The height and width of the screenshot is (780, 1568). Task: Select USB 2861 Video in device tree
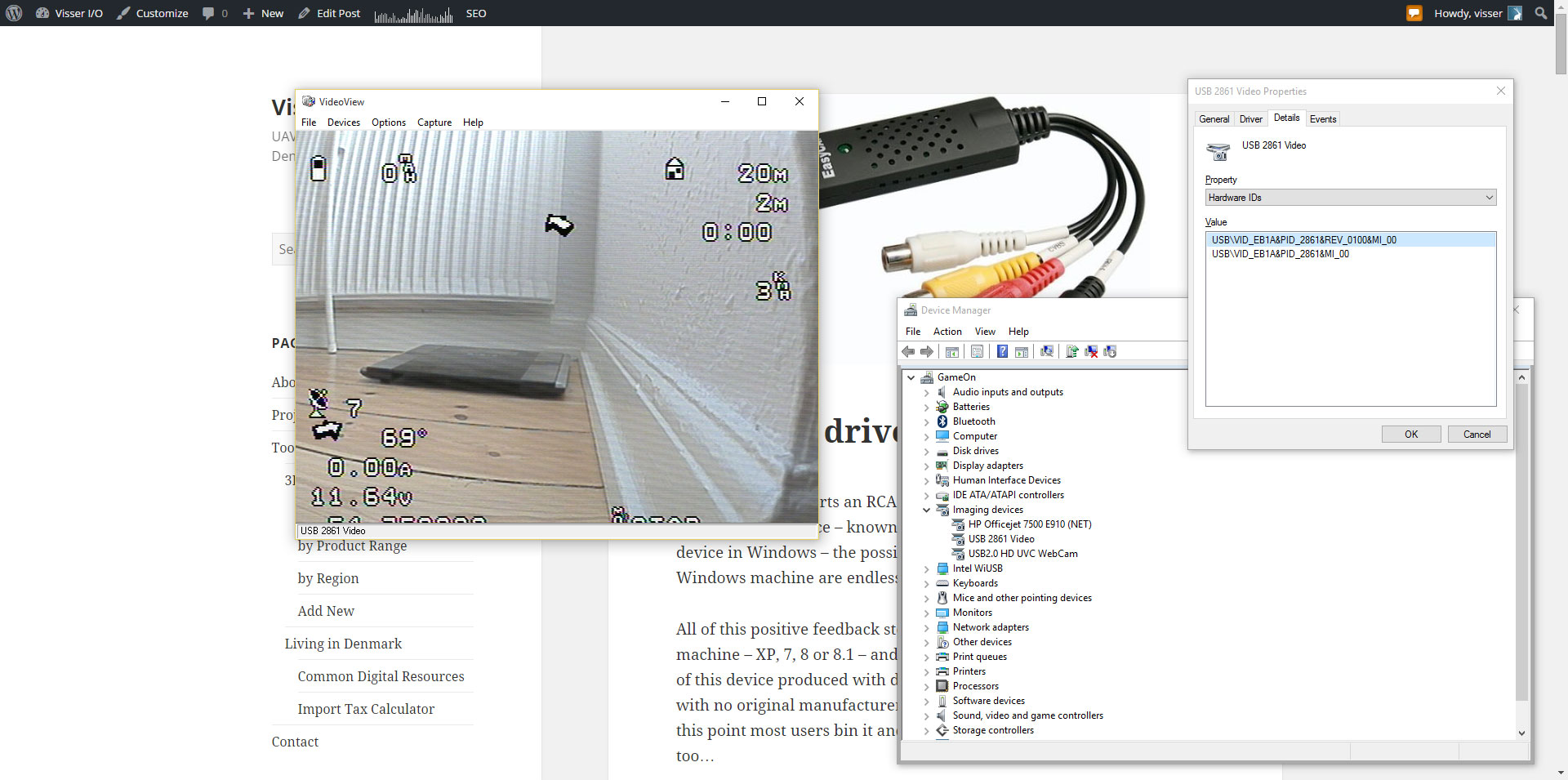click(1001, 539)
